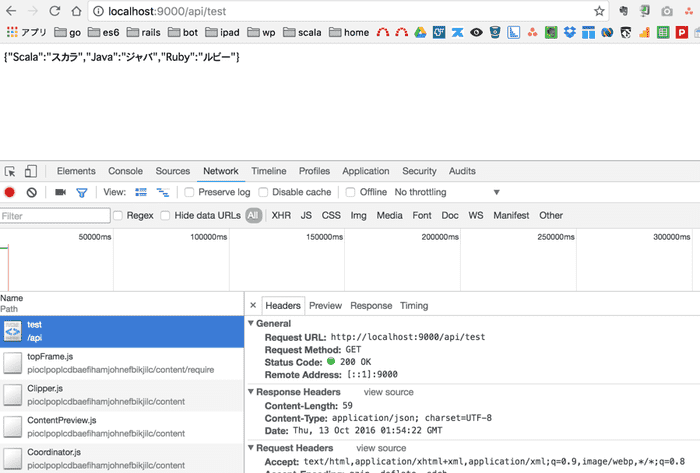The image size is (700, 473).
Task: Check the Disable cache option
Action: (x=264, y=192)
